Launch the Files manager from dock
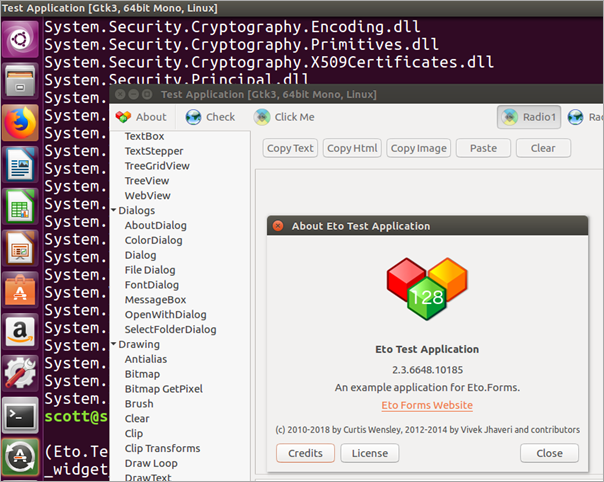This screenshot has width=604, height=482. pos(20,80)
